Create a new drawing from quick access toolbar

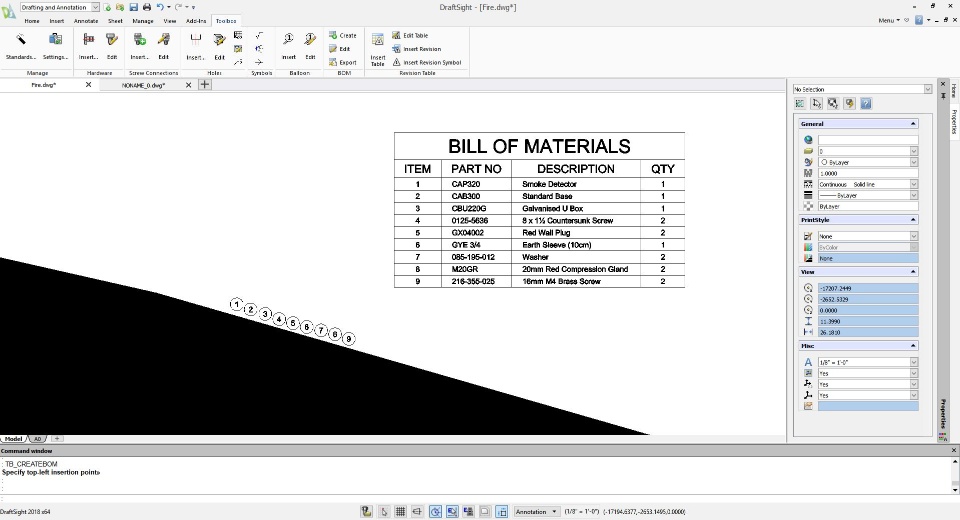click(x=108, y=7)
